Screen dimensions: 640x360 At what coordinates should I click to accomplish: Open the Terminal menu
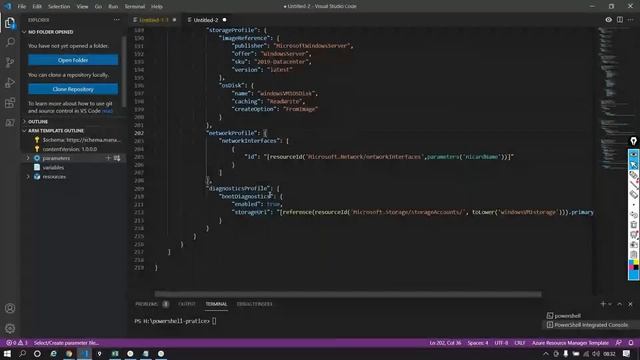[x=135, y=7]
